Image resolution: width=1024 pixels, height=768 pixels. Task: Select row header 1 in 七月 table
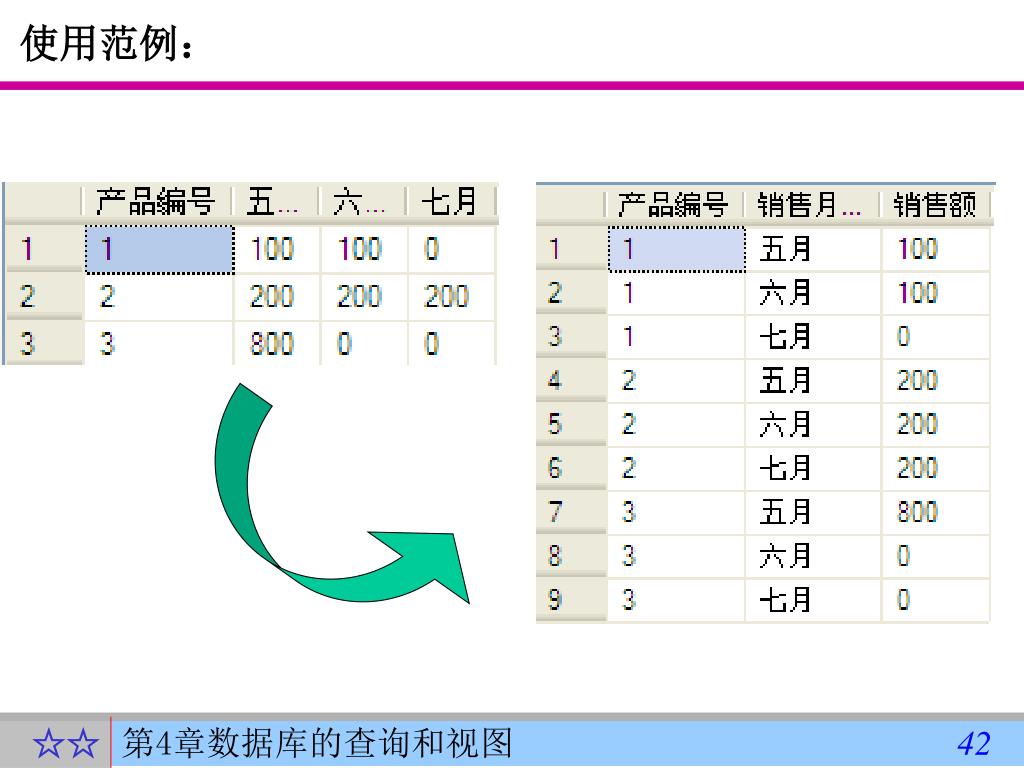44,249
